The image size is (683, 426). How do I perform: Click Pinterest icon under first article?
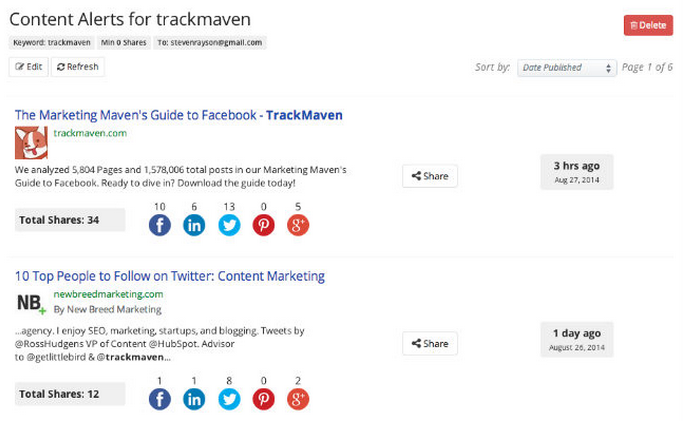tap(264, 225)
